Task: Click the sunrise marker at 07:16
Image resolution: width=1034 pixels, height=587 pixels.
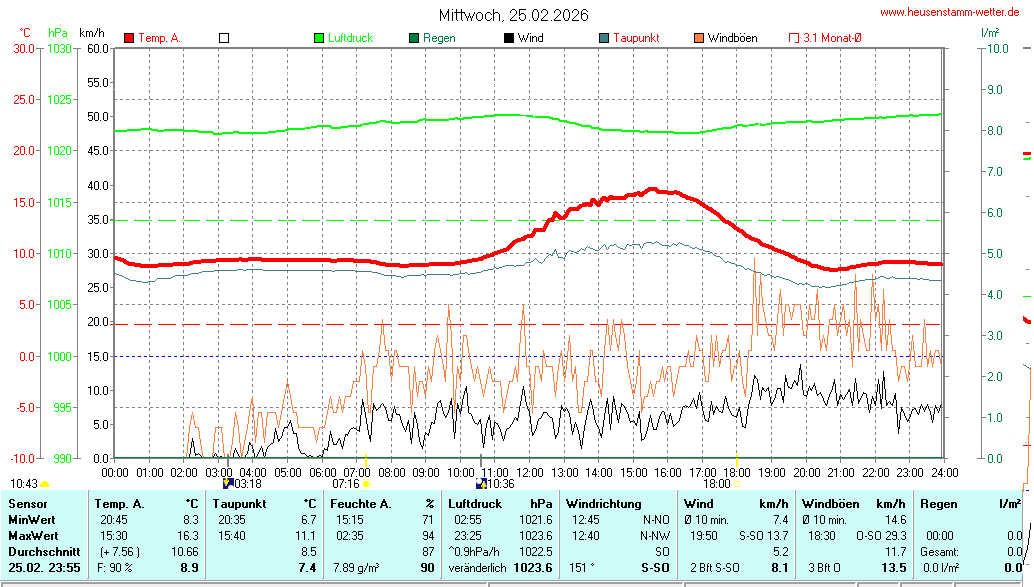Action: coord(366,484)
